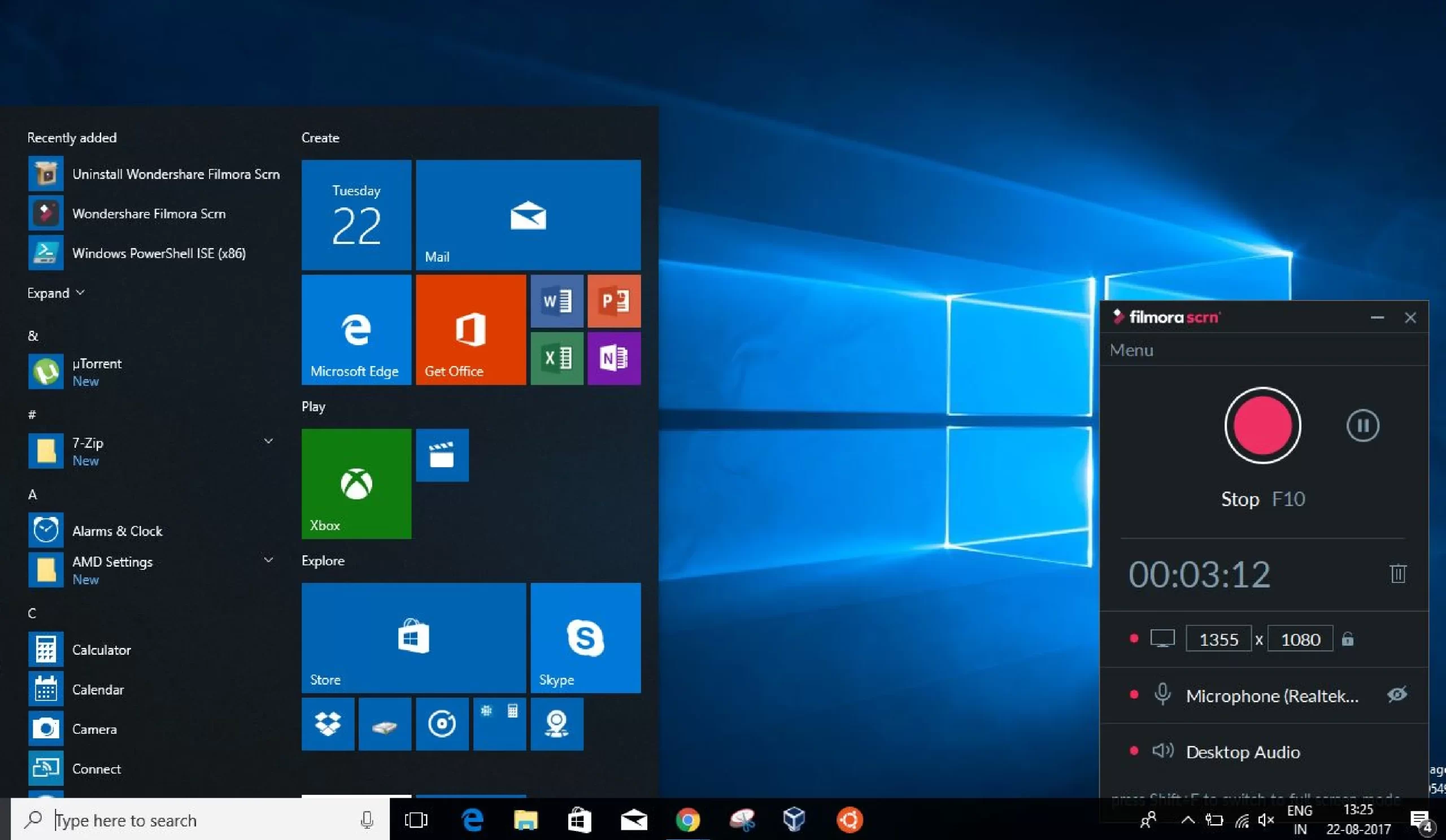
Task: Click the & section header
Action: tap(33, 336)
